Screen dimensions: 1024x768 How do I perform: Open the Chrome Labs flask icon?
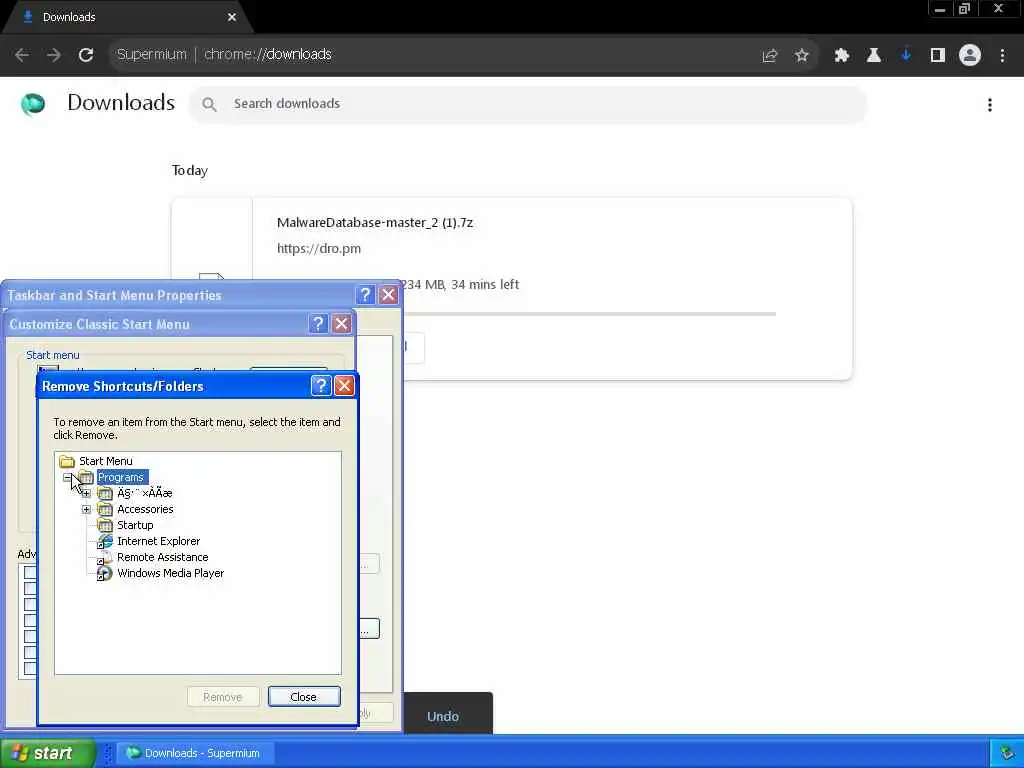[874, 56]
